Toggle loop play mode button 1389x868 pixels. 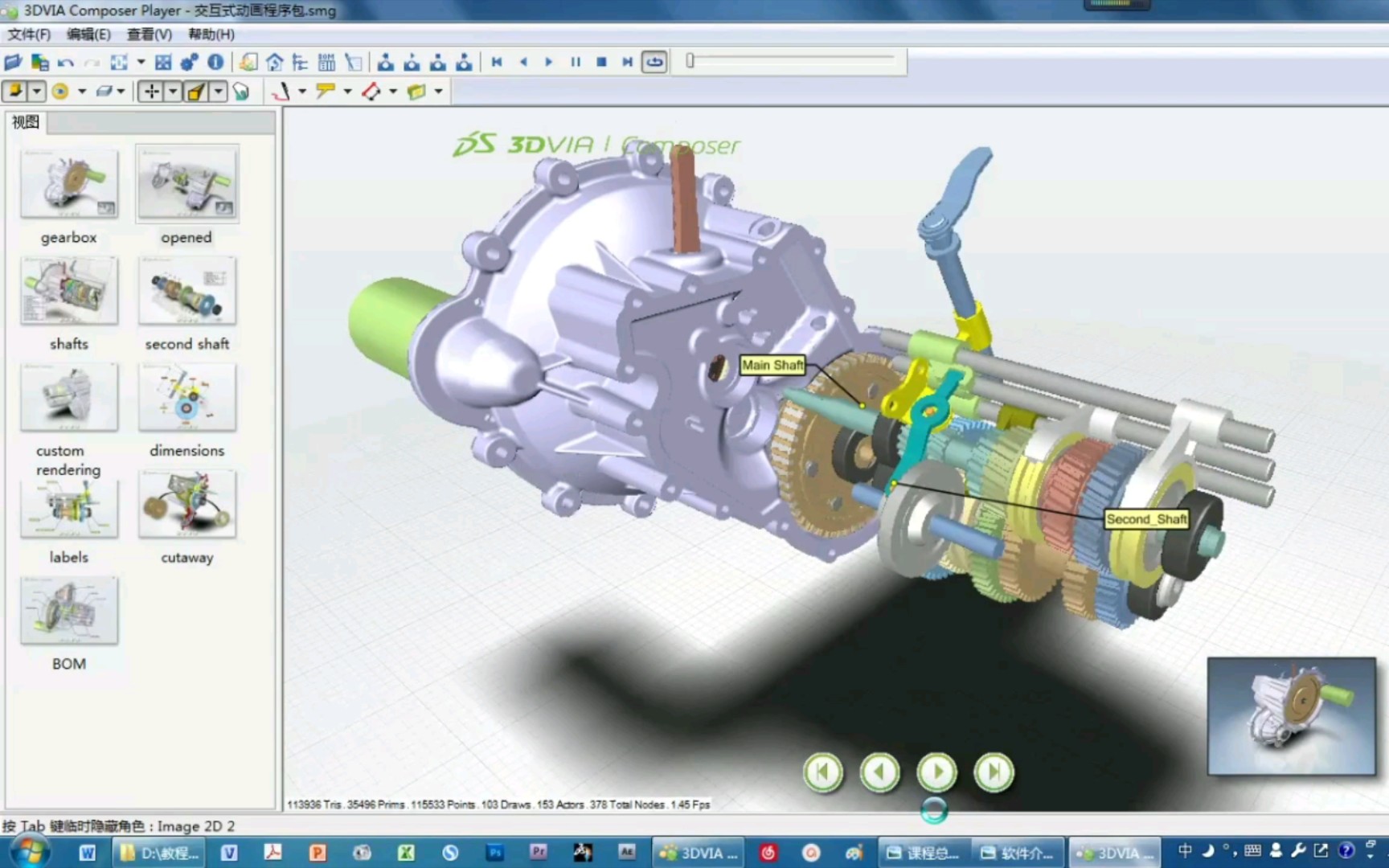654,62
